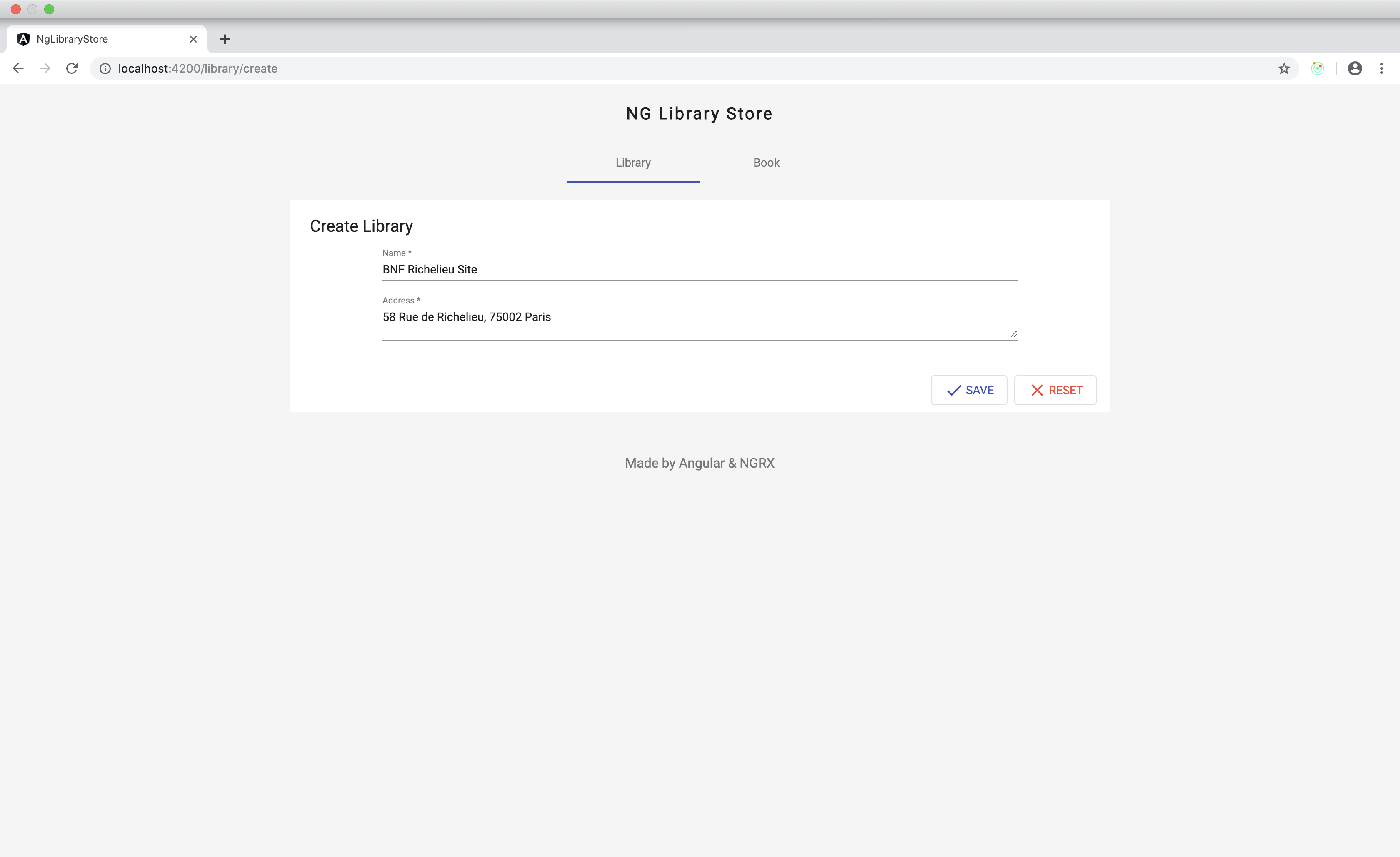View site information icon

pyautogui.click(x=105, y=69)
